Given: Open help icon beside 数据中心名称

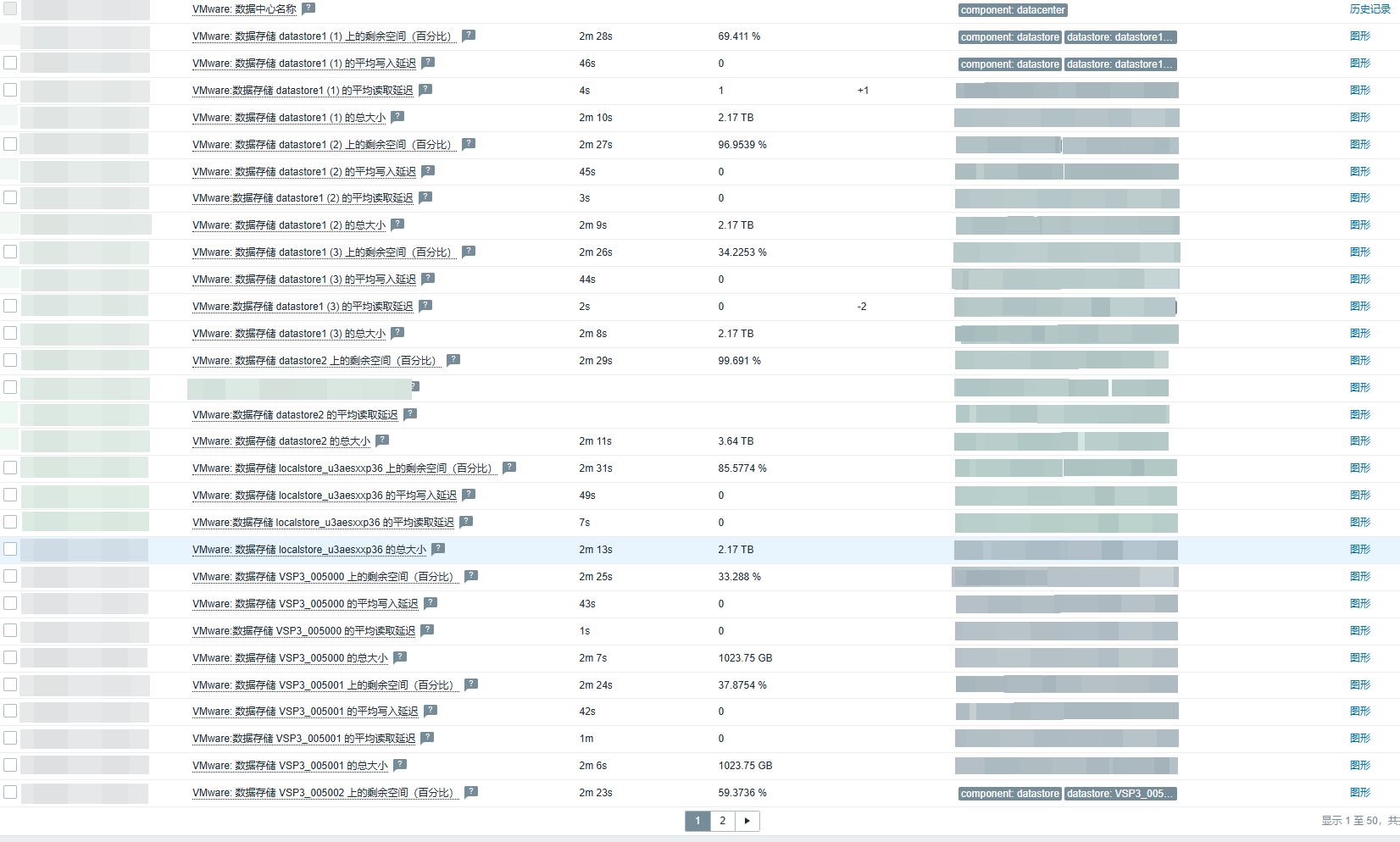Looking at the screenshot, I should [308, 8].
